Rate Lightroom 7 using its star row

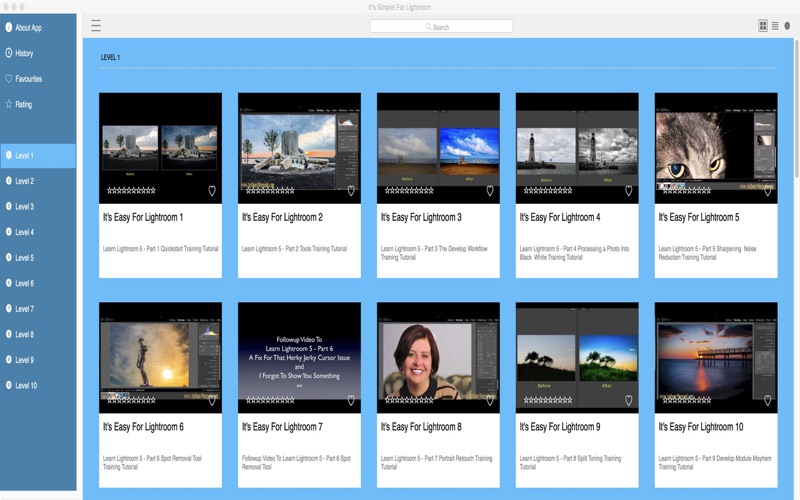[270, 400]
